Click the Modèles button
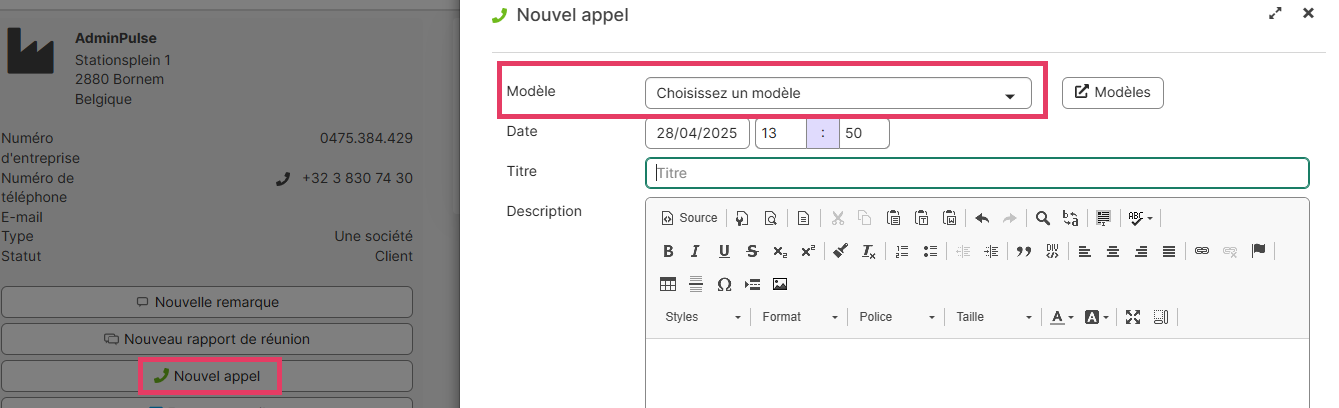 tap(1112, 93)
